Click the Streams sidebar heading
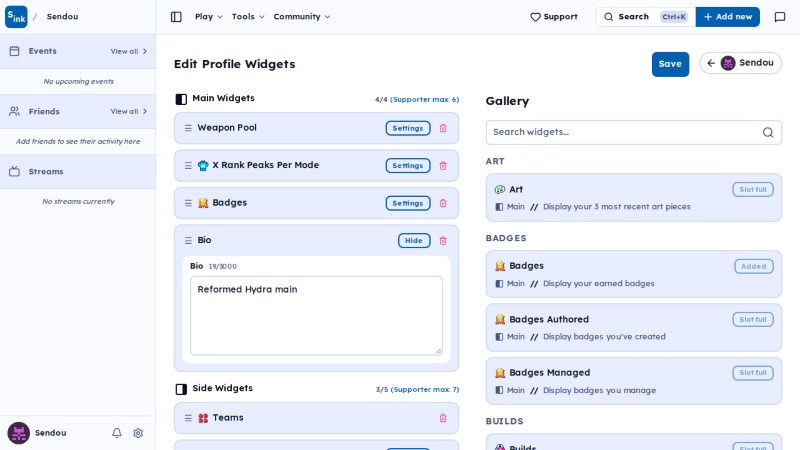Screen dimensions: 800x450 coord(46,171)
